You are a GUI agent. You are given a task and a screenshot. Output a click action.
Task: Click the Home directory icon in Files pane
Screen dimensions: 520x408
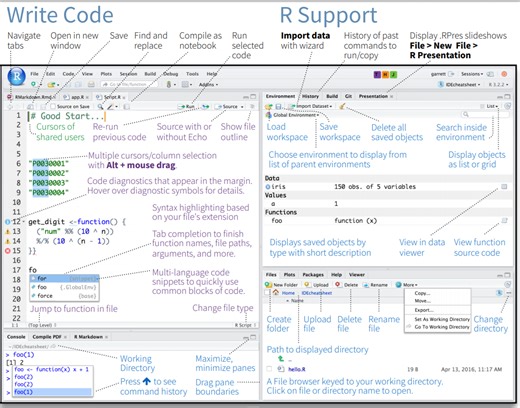276,292
